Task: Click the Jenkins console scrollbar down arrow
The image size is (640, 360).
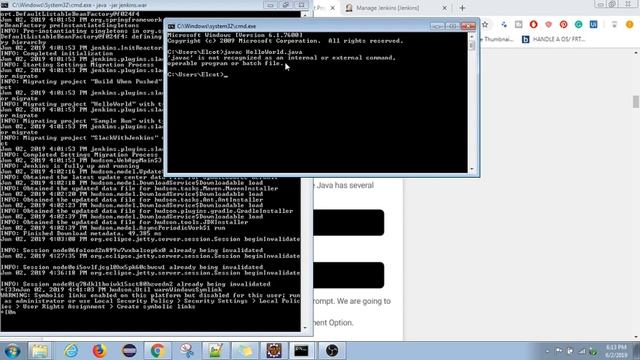Action: [305, 328]
